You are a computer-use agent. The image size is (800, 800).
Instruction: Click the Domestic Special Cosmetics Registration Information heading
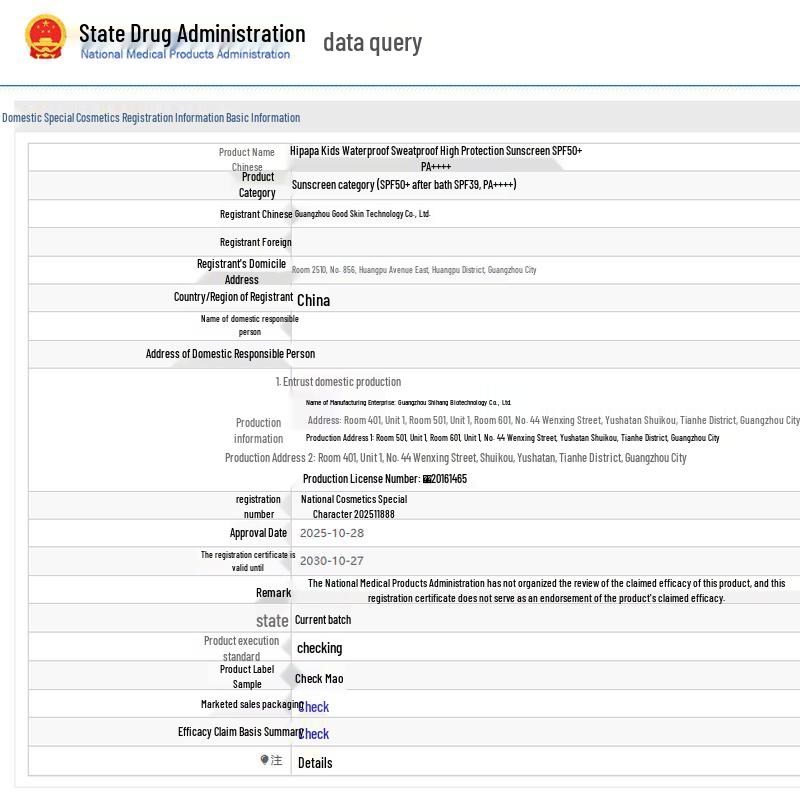pos(151,118)
